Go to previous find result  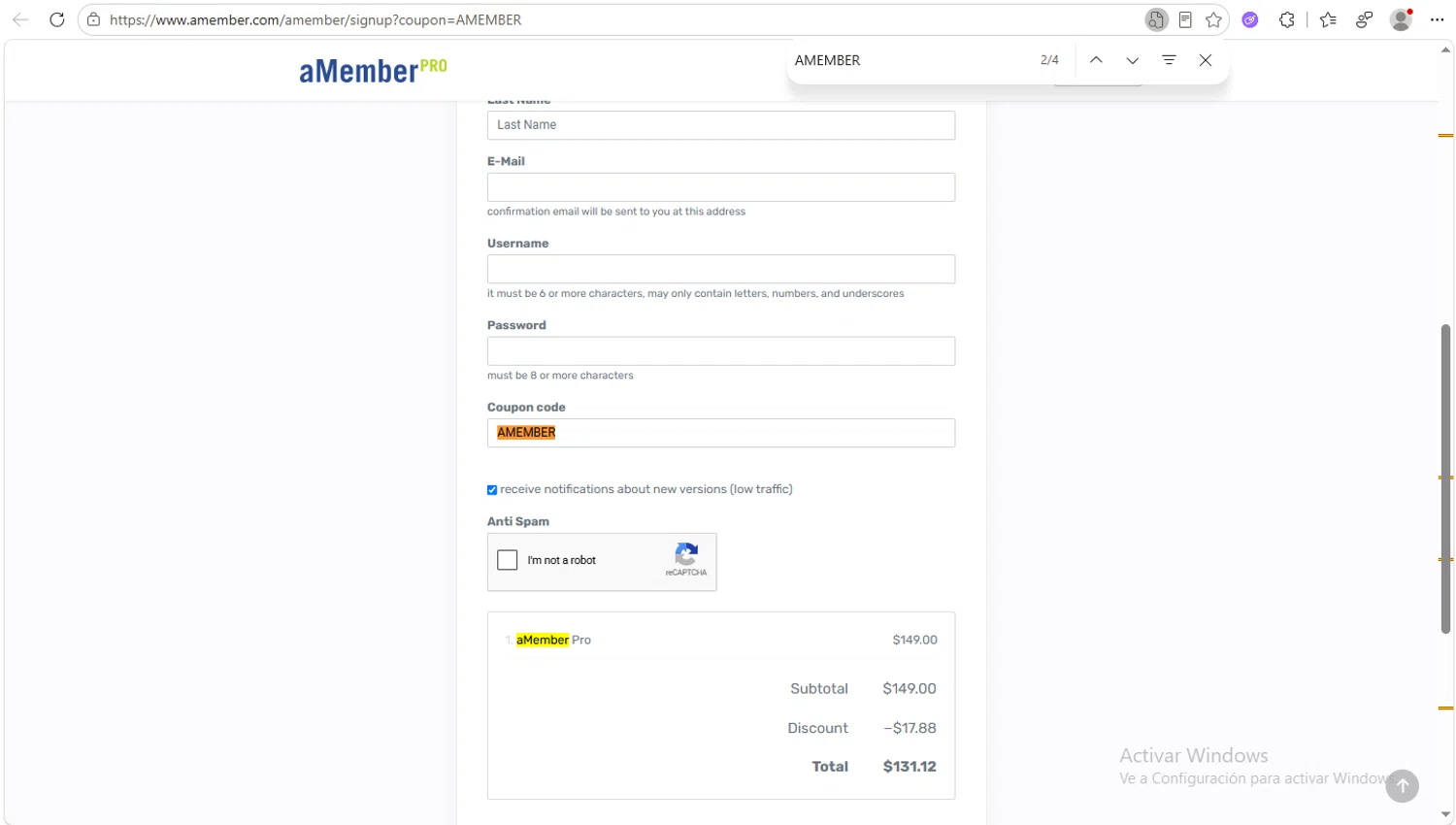1096,60
